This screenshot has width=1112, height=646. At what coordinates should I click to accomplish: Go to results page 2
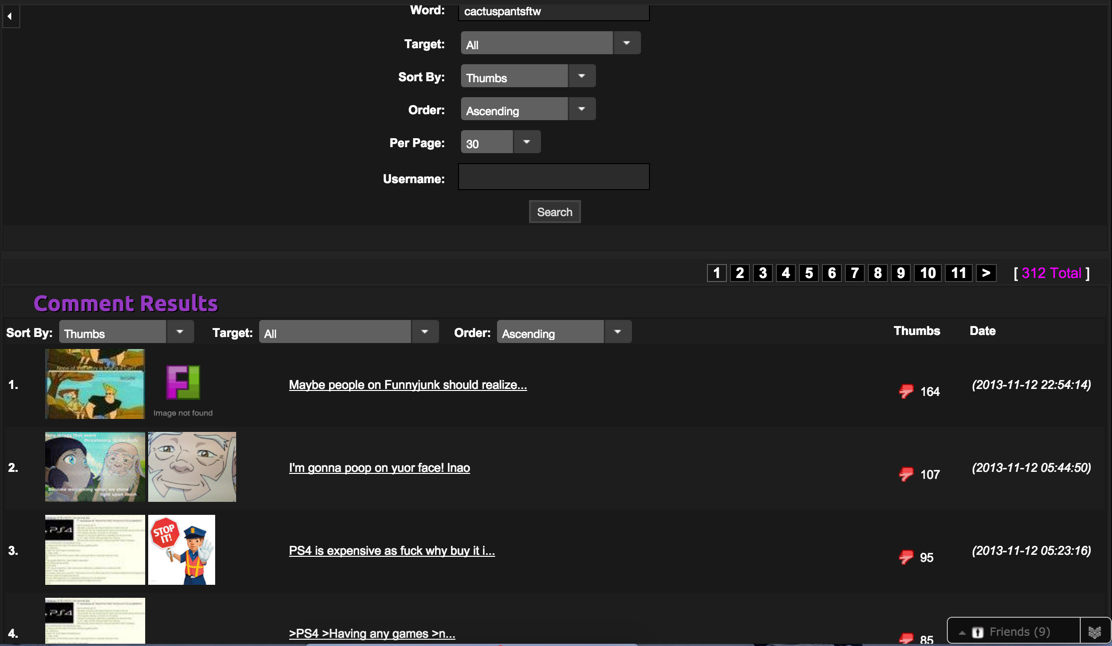(740, 273)
